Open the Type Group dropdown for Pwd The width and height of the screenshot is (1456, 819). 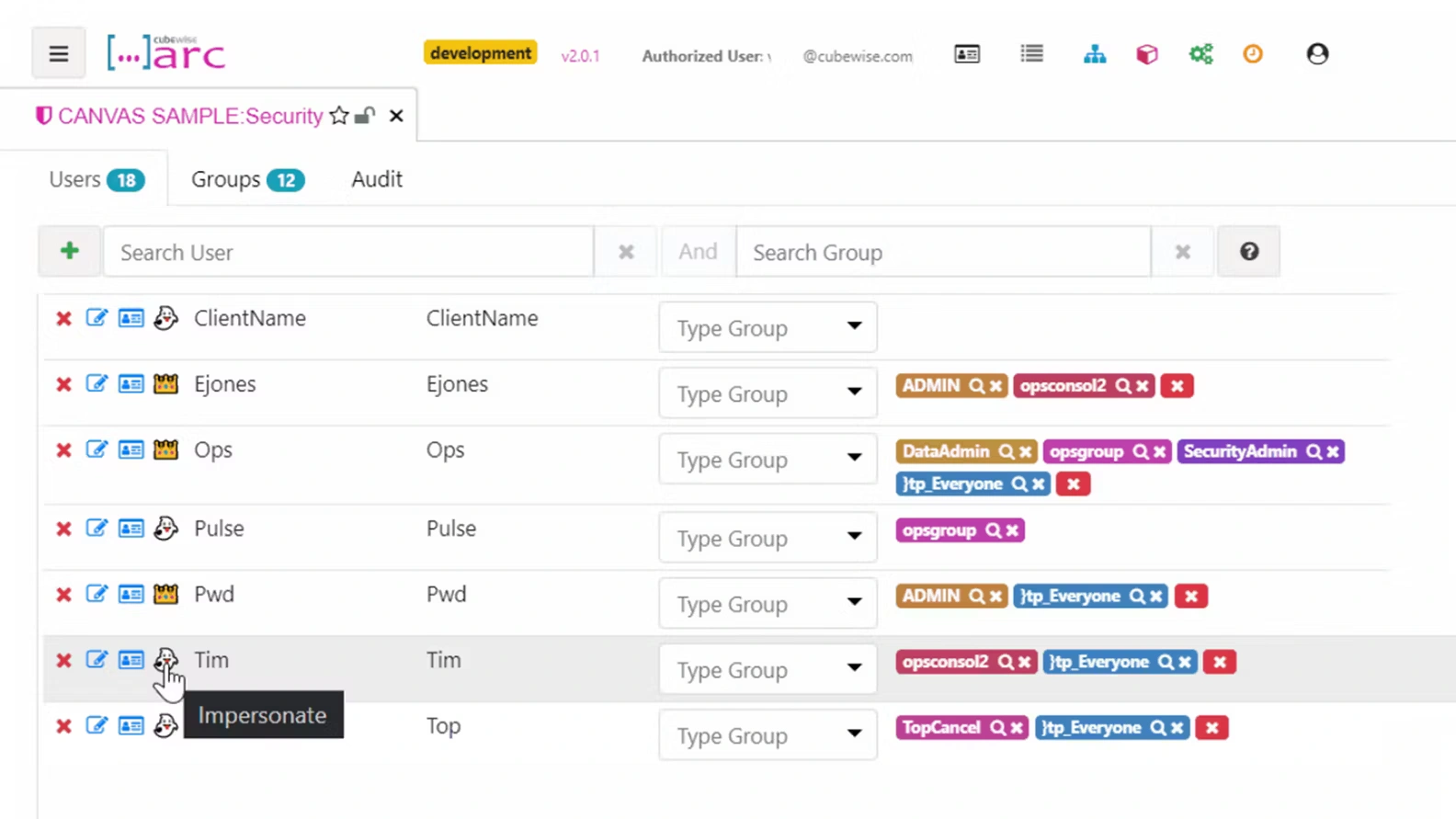pos(768,604)
